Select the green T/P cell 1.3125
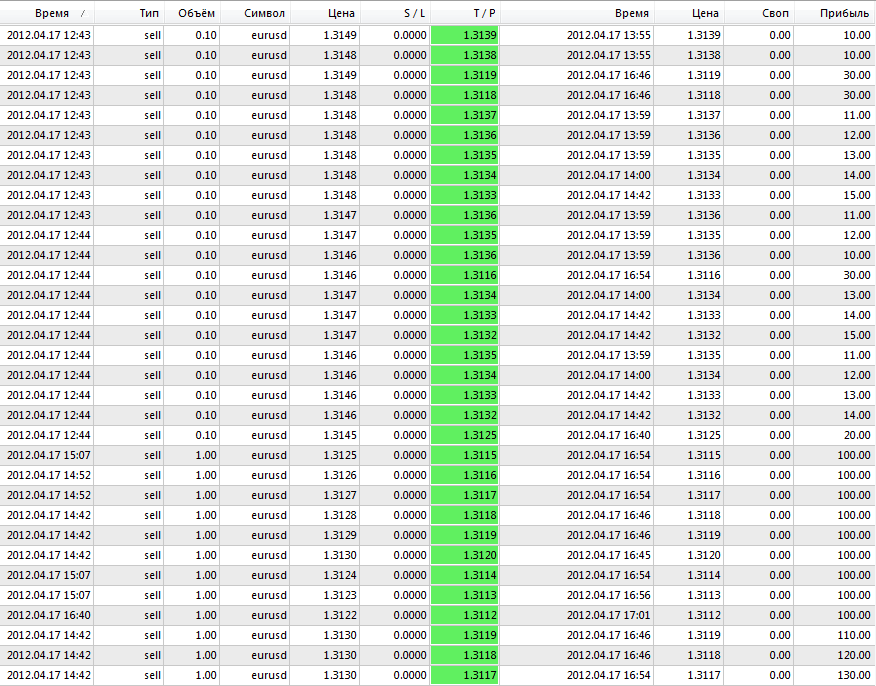876x686 pixels. 464,435
